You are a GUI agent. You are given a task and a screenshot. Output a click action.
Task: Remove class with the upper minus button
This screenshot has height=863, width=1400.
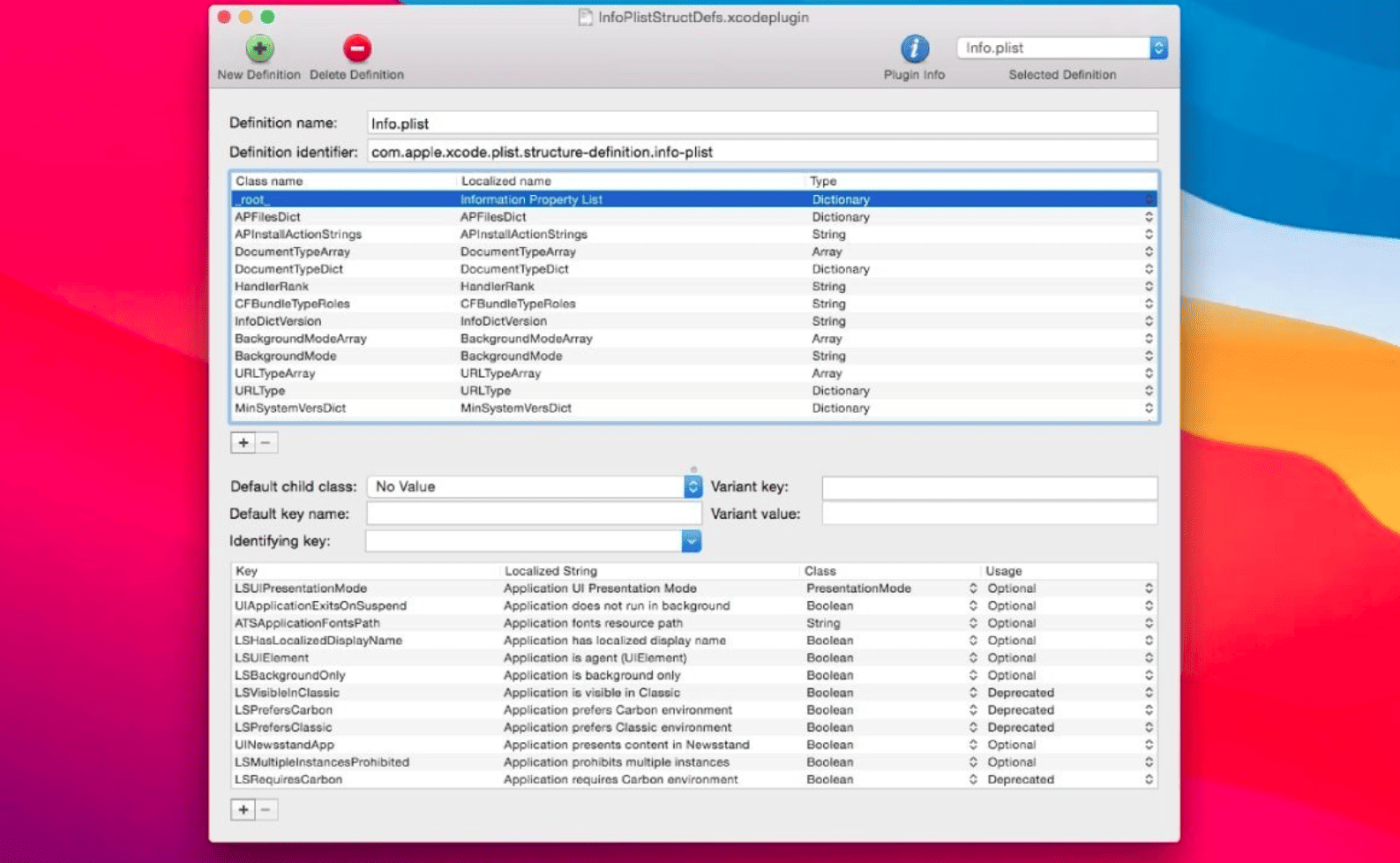(266, 443)
